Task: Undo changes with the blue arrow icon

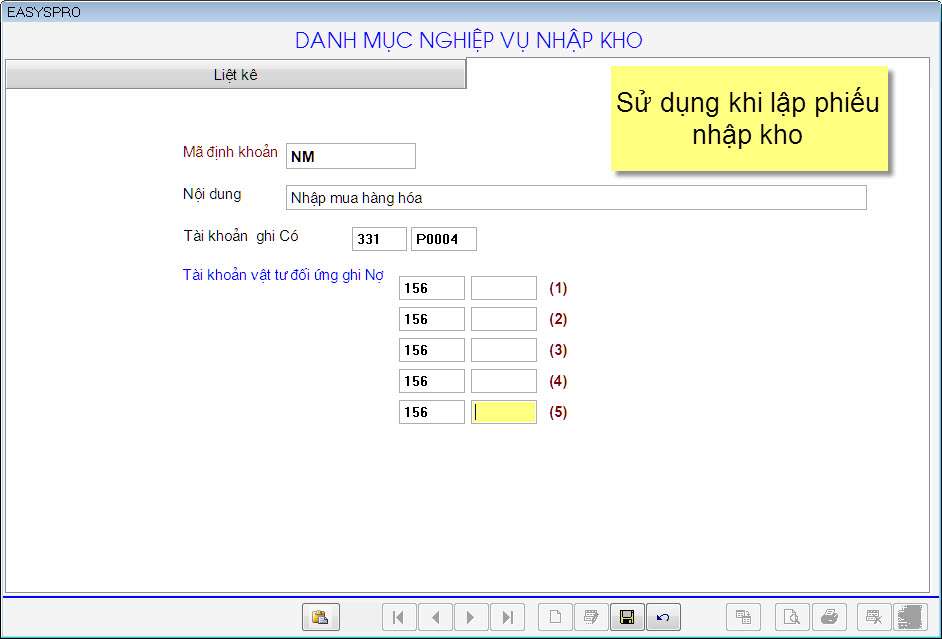Action: tap(663, 617)
